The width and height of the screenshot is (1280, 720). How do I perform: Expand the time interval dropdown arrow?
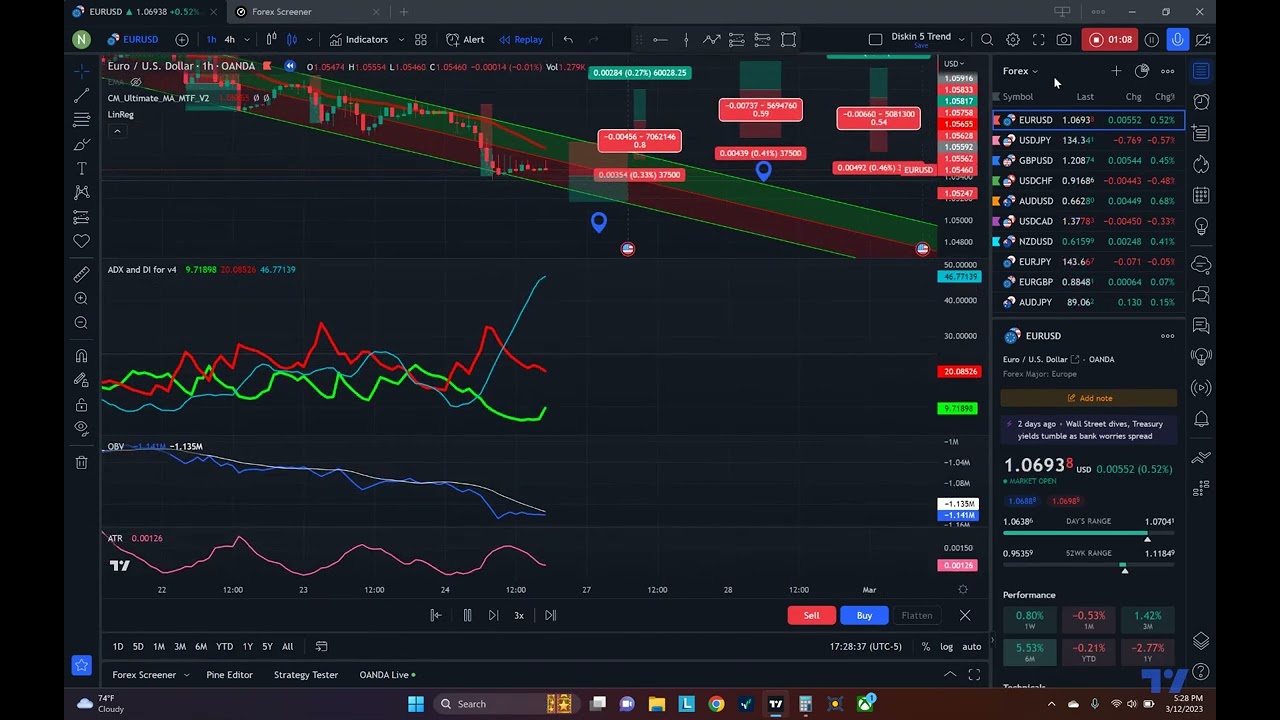pyautogui.click(x=246, y=40)
